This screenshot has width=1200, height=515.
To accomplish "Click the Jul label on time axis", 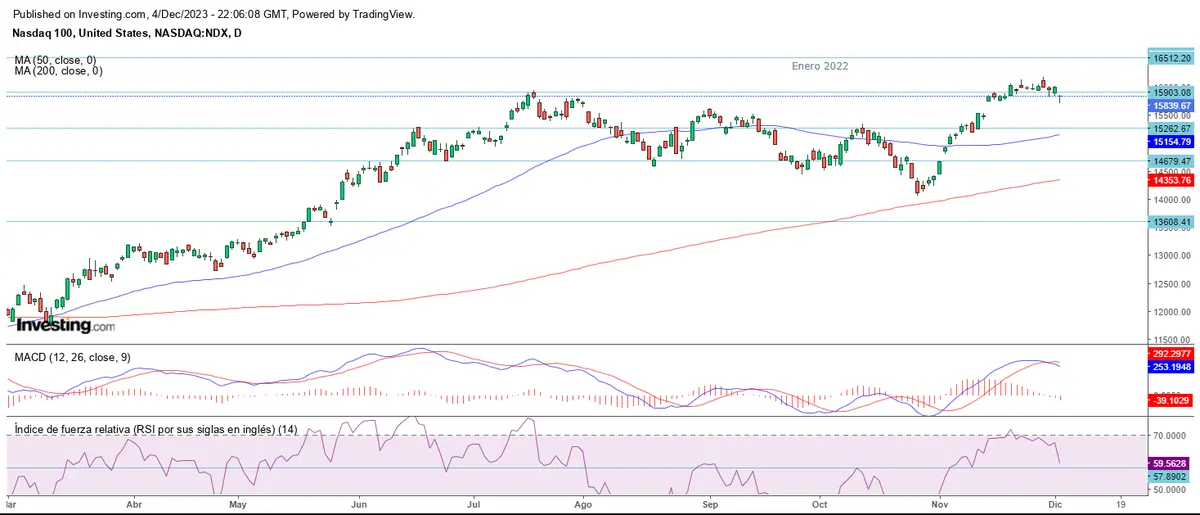I will (468, 506).
